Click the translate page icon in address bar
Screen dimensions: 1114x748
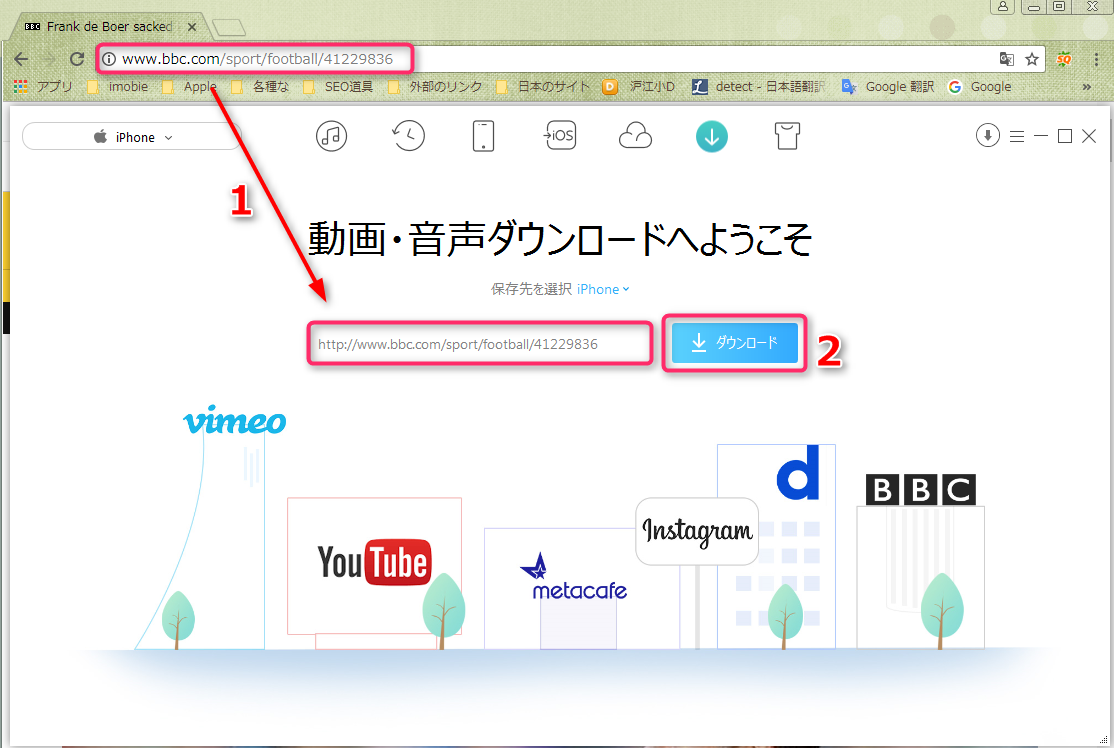click(1006, 59)
